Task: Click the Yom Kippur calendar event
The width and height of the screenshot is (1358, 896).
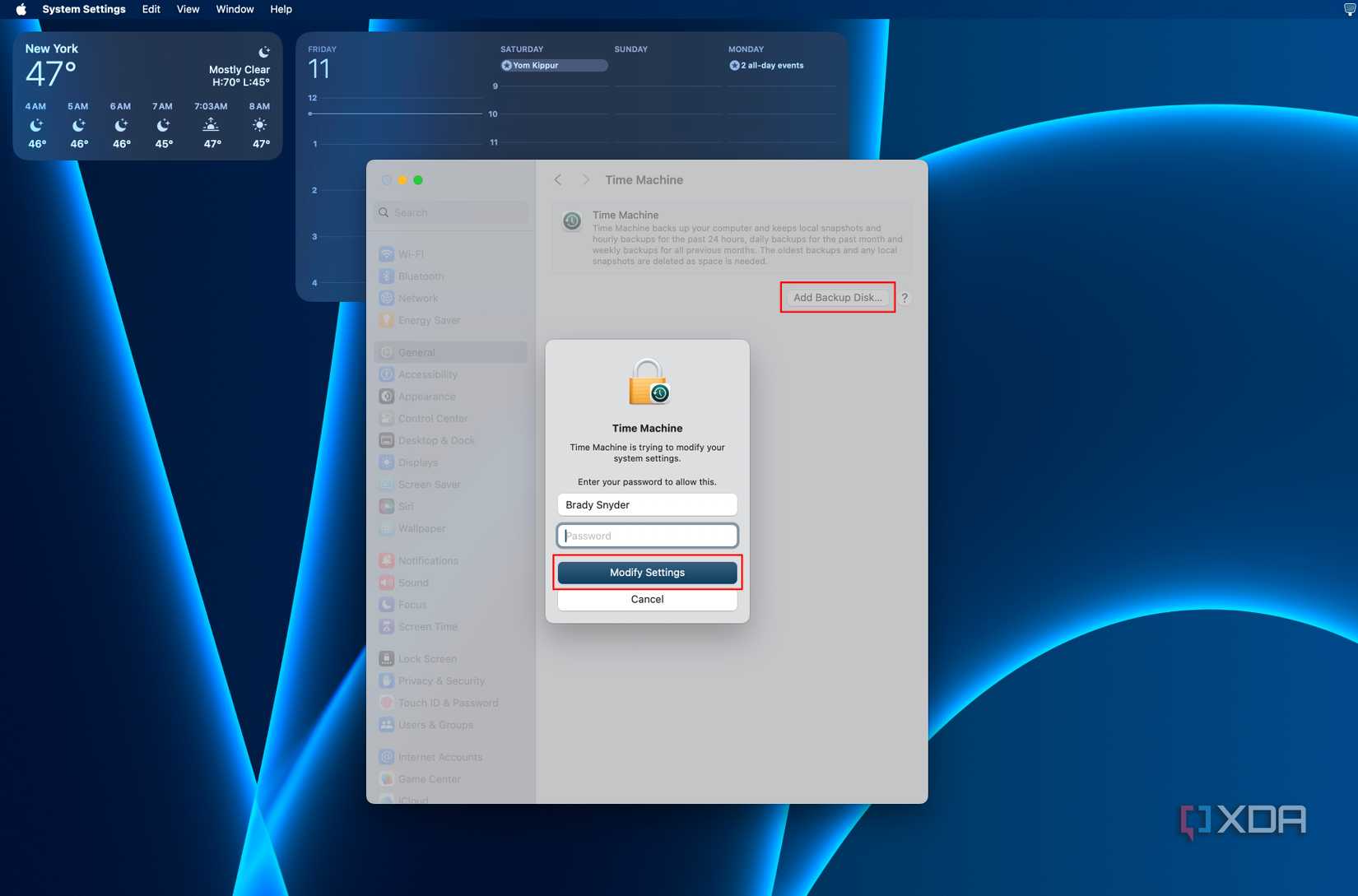Action: [x=554, y=66]
